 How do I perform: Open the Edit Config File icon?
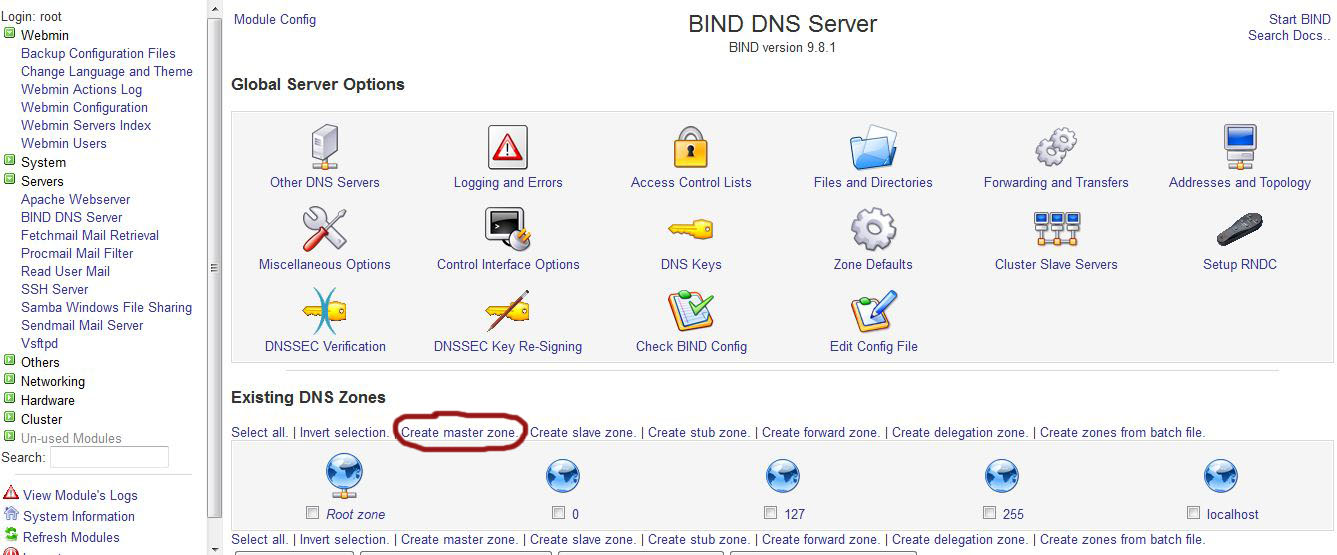pyautogui.click(x=873, y=312)
